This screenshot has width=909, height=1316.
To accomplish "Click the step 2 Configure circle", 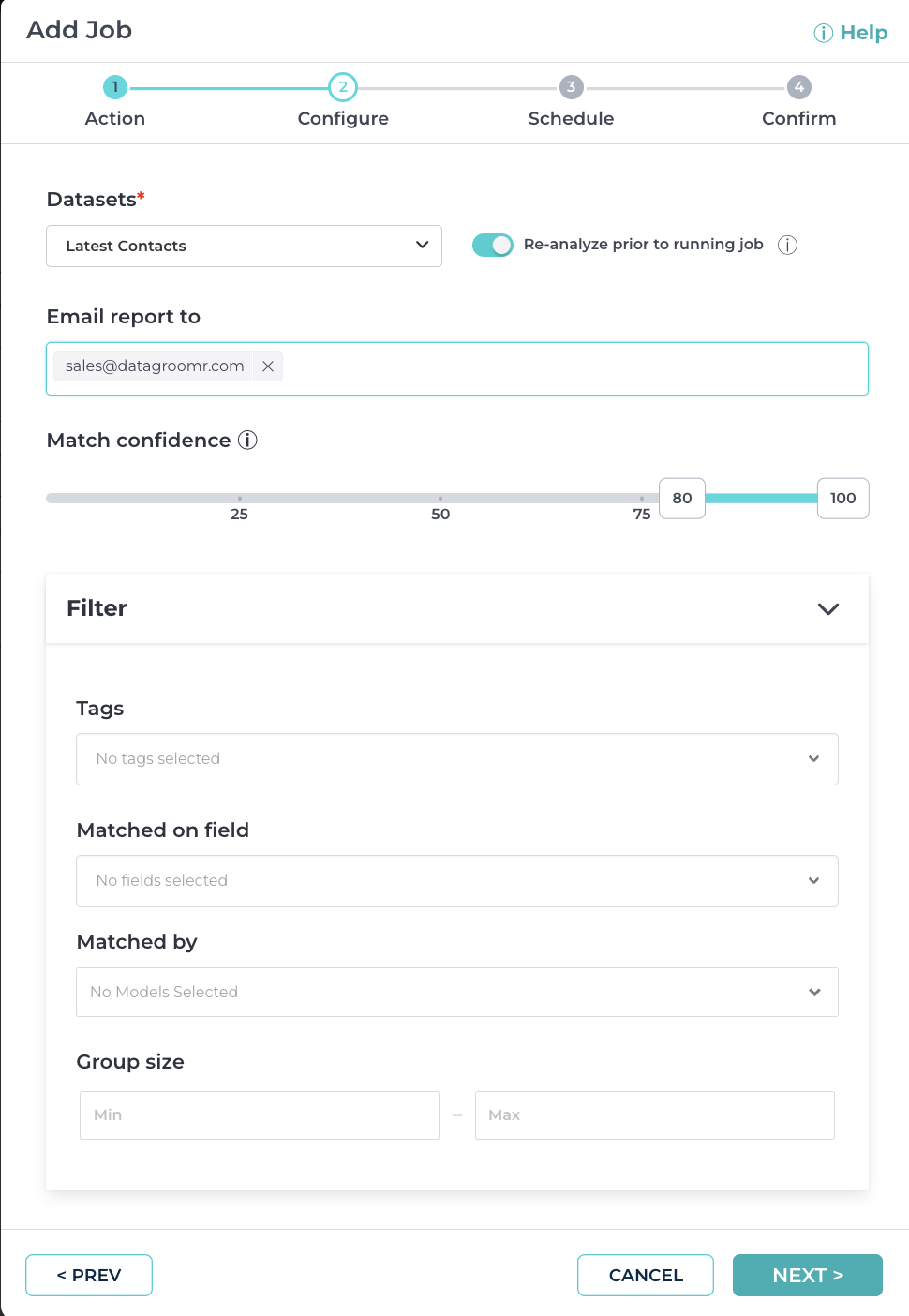I will [x=343, y=87].
